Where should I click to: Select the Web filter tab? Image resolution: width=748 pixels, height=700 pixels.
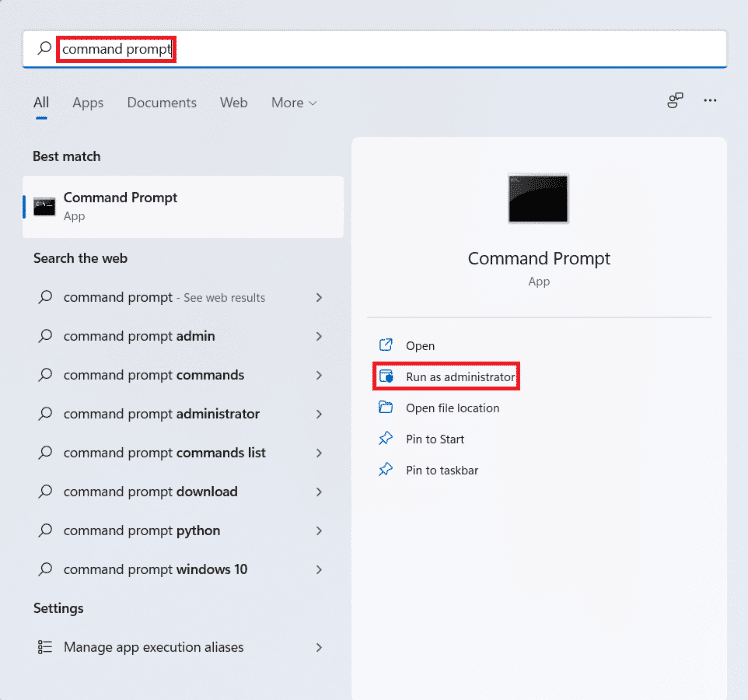234,103
